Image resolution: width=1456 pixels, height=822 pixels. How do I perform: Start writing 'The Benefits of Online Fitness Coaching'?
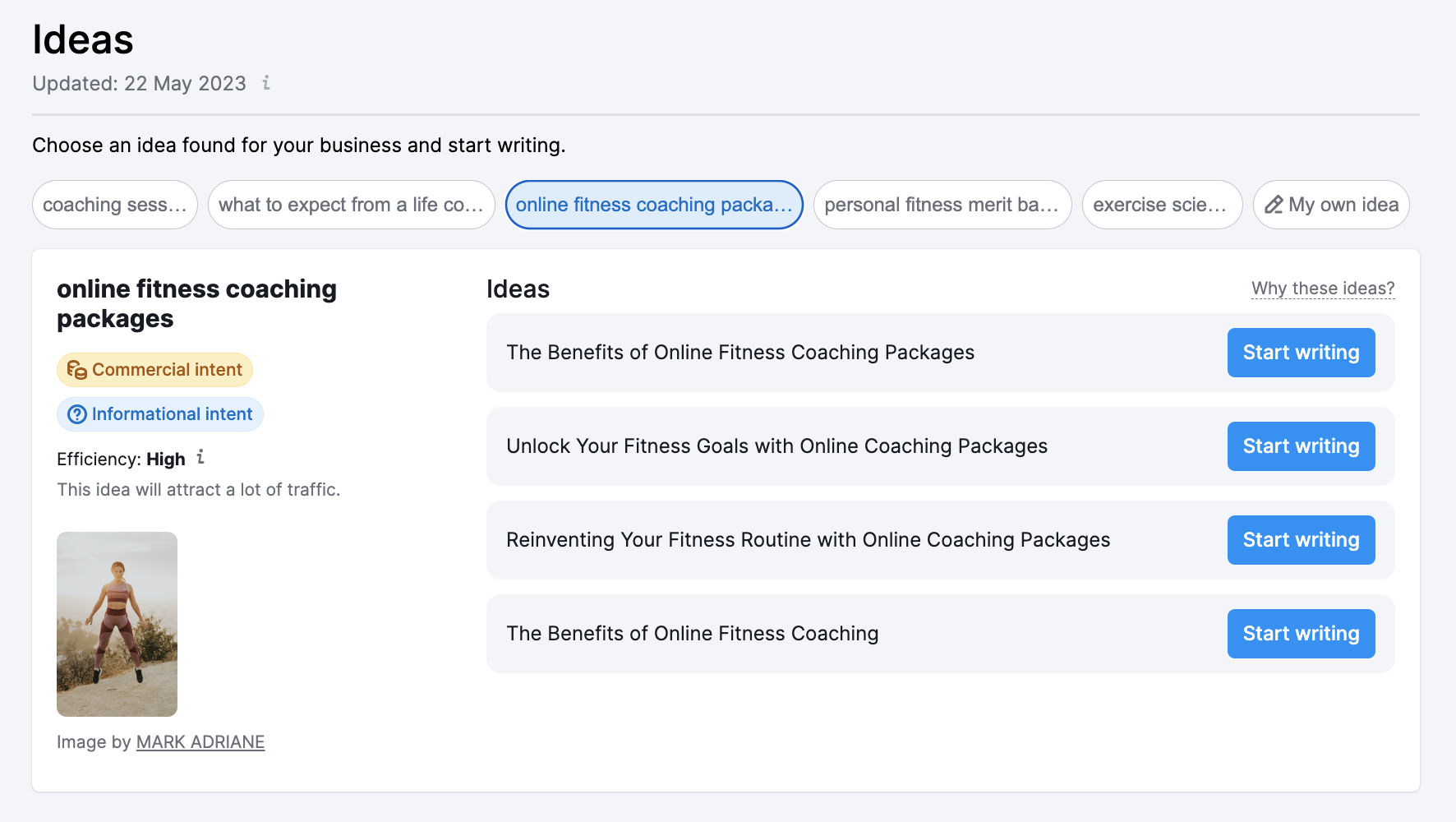tap(1302, 634)
